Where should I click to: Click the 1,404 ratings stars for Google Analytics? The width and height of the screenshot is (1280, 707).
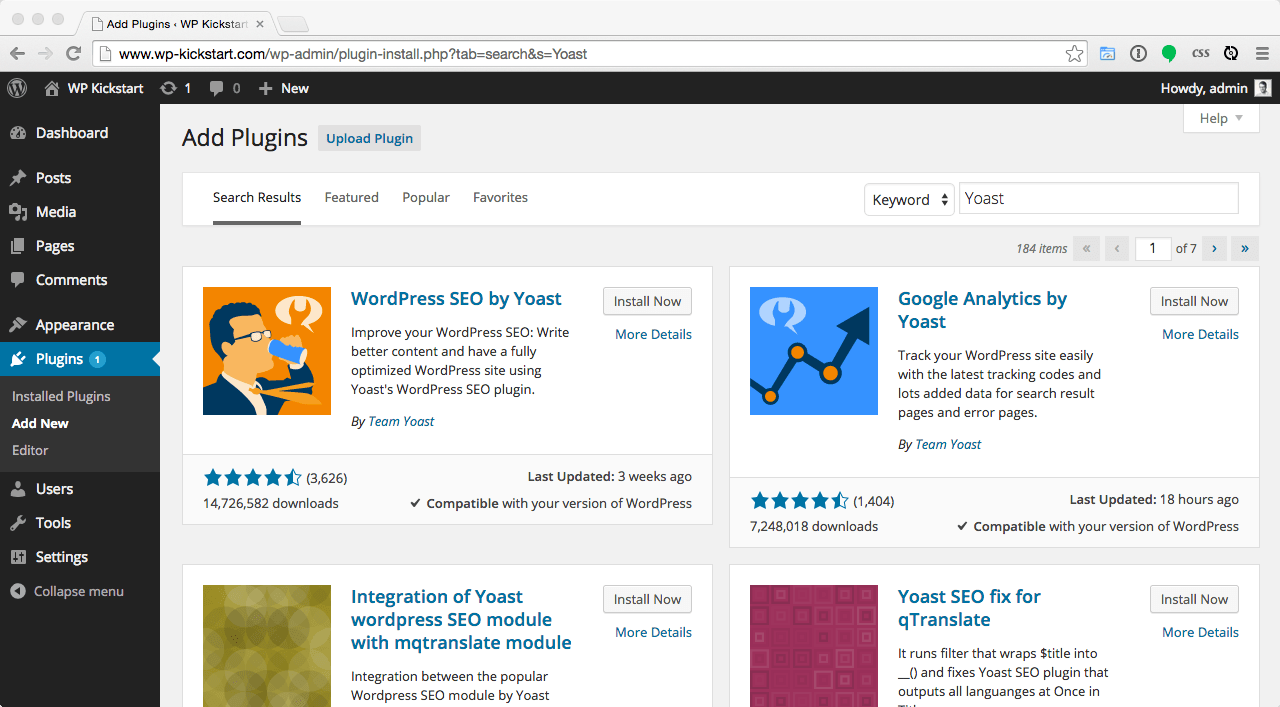[x=799, y=501]
